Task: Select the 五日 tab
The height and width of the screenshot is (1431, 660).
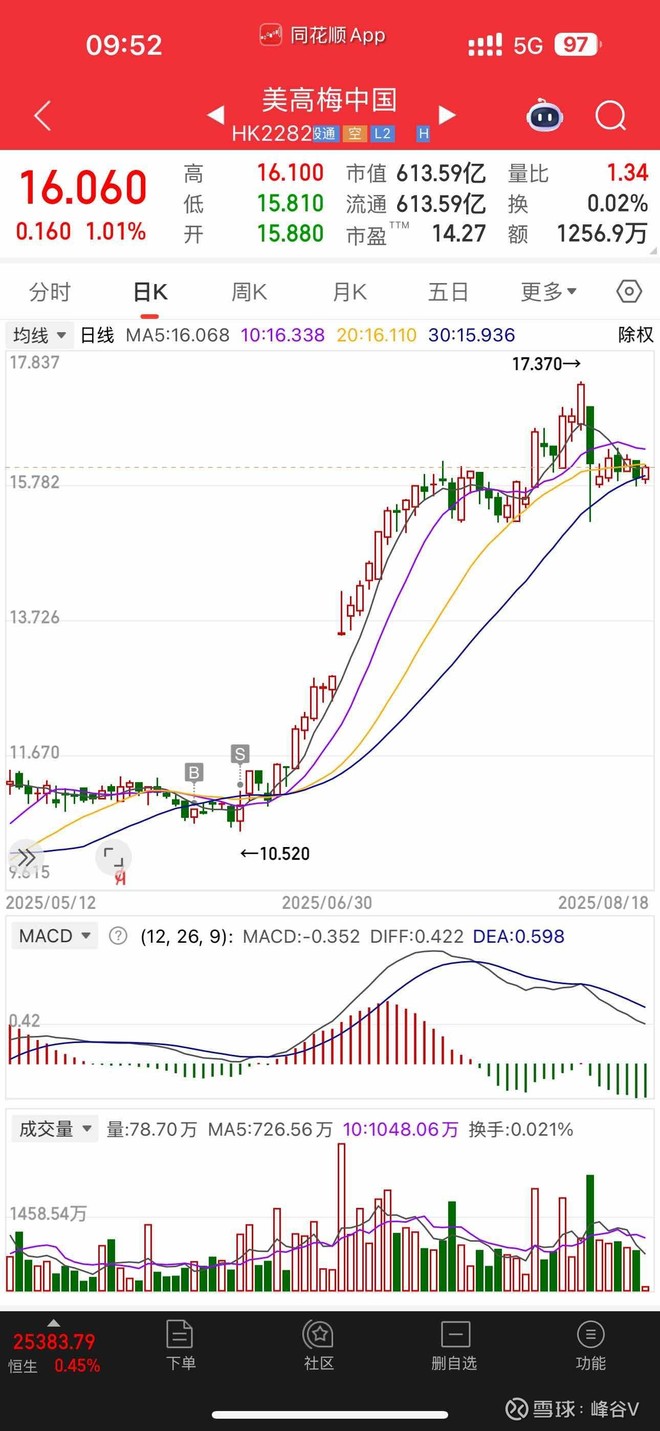Action: tap(448, 292)
